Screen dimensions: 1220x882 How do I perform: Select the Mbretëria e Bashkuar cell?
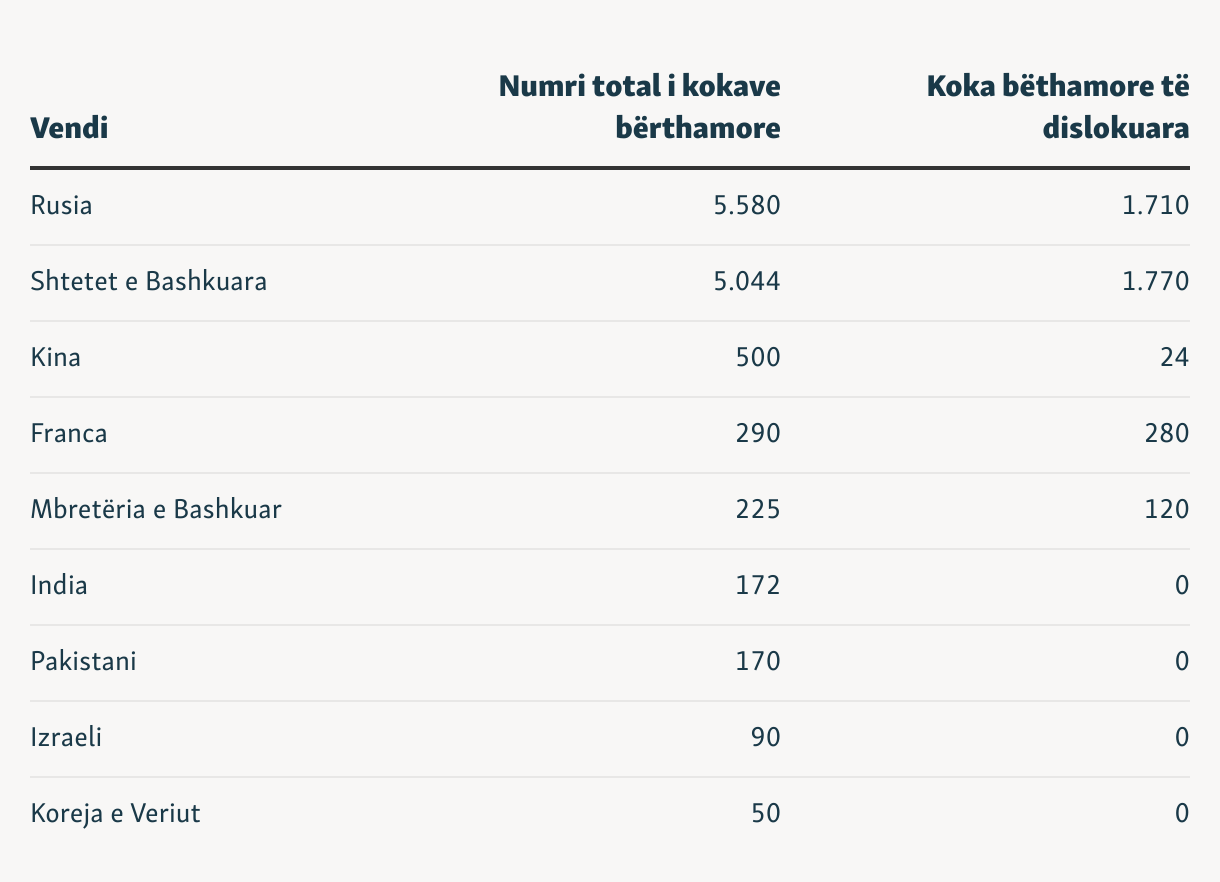[x=156, y=509]
